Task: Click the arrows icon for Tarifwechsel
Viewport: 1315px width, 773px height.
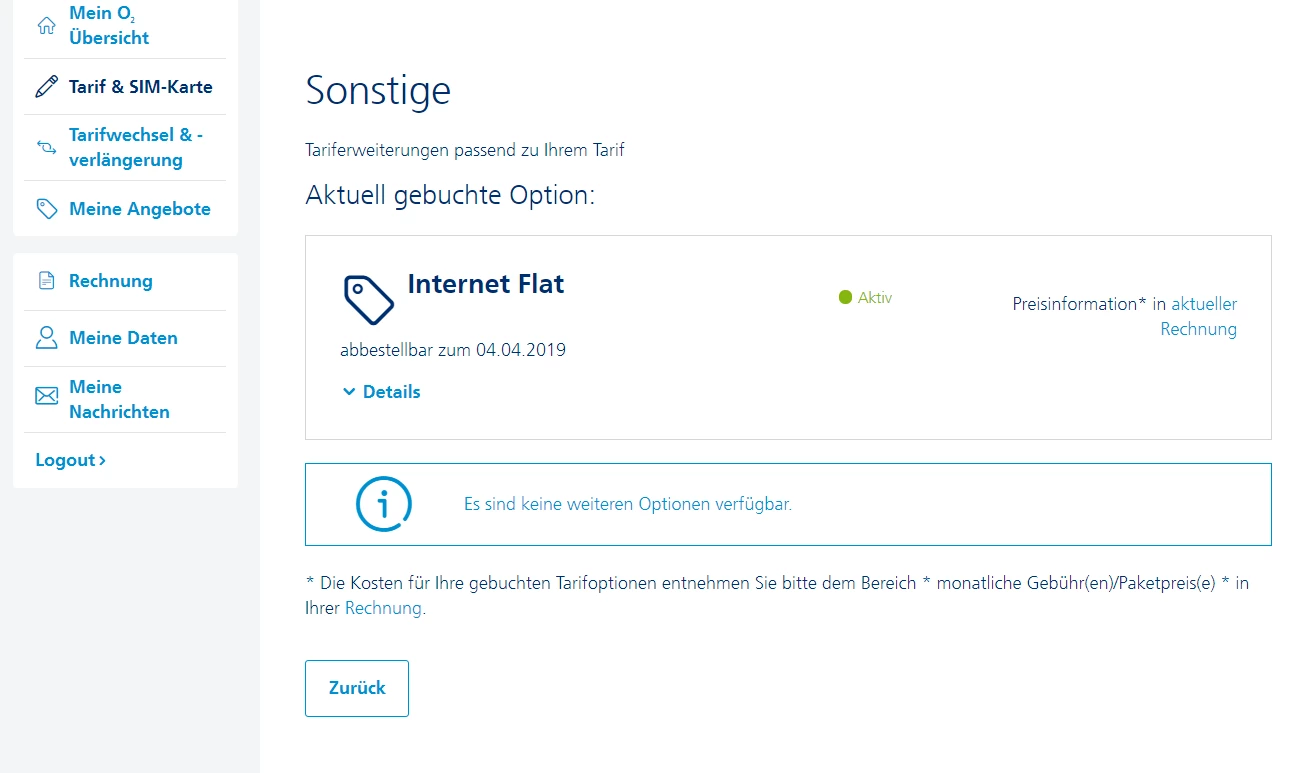Action: click(46, 147)
